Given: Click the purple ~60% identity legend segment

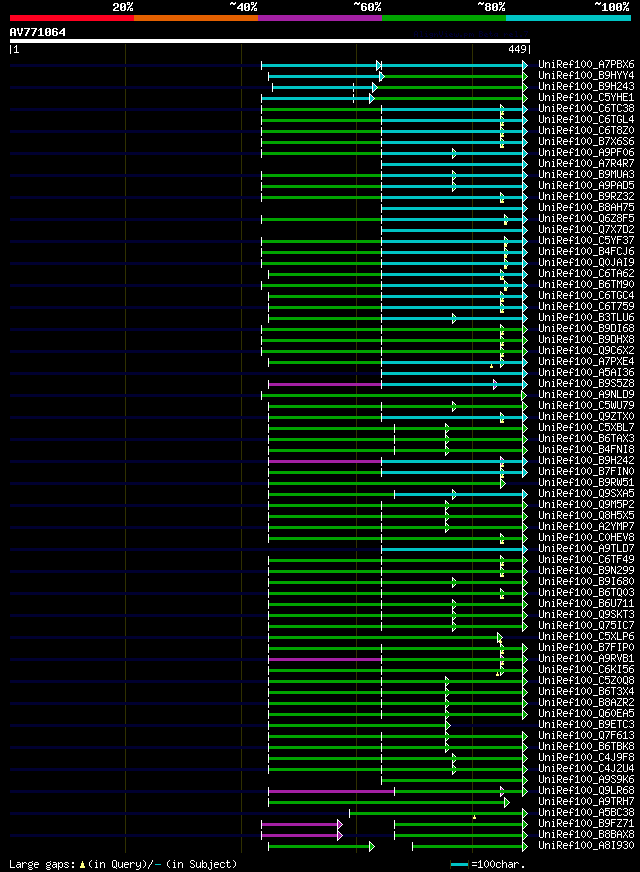Looking at the screenshot, I should click(320, 18).
